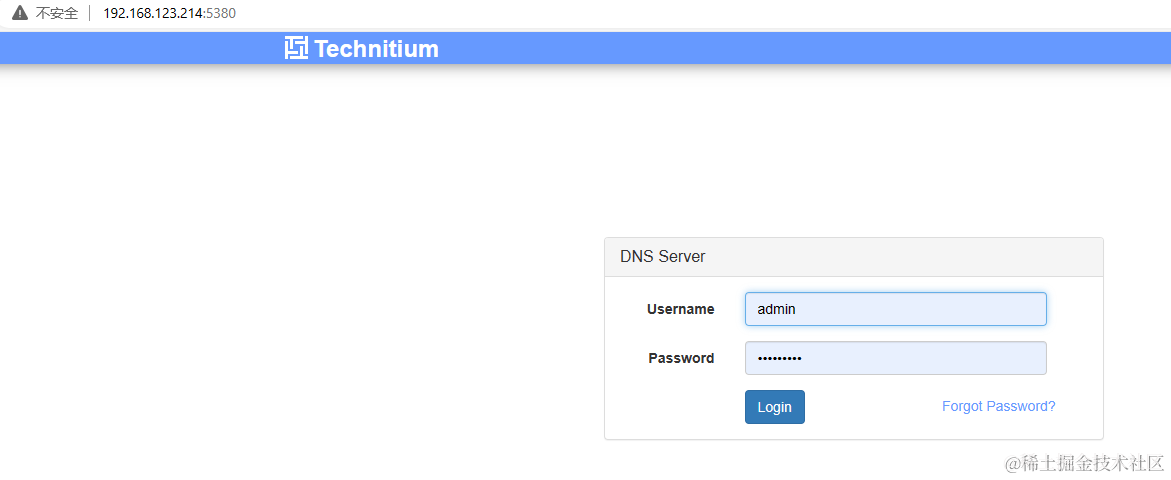Click the blue Login button
Viewport: 1171px width, 480px height.
pyautogui.click(x=774, y=407)
